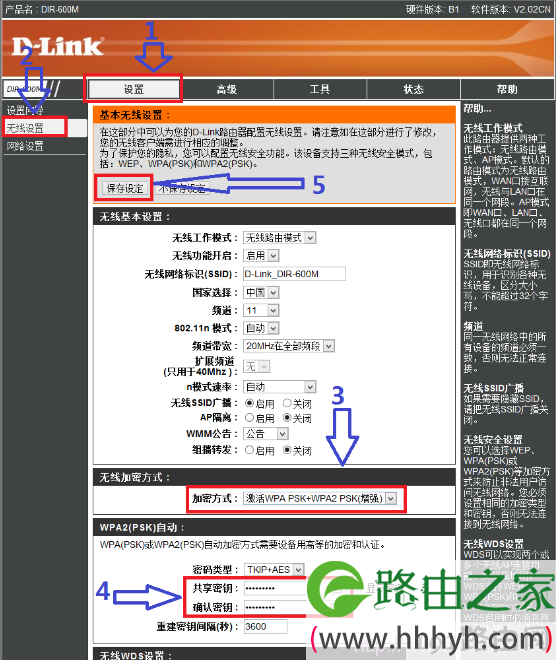The image size is (556, 660).
Task: Open the 工具 tab
Action: (x=320, y=89)
